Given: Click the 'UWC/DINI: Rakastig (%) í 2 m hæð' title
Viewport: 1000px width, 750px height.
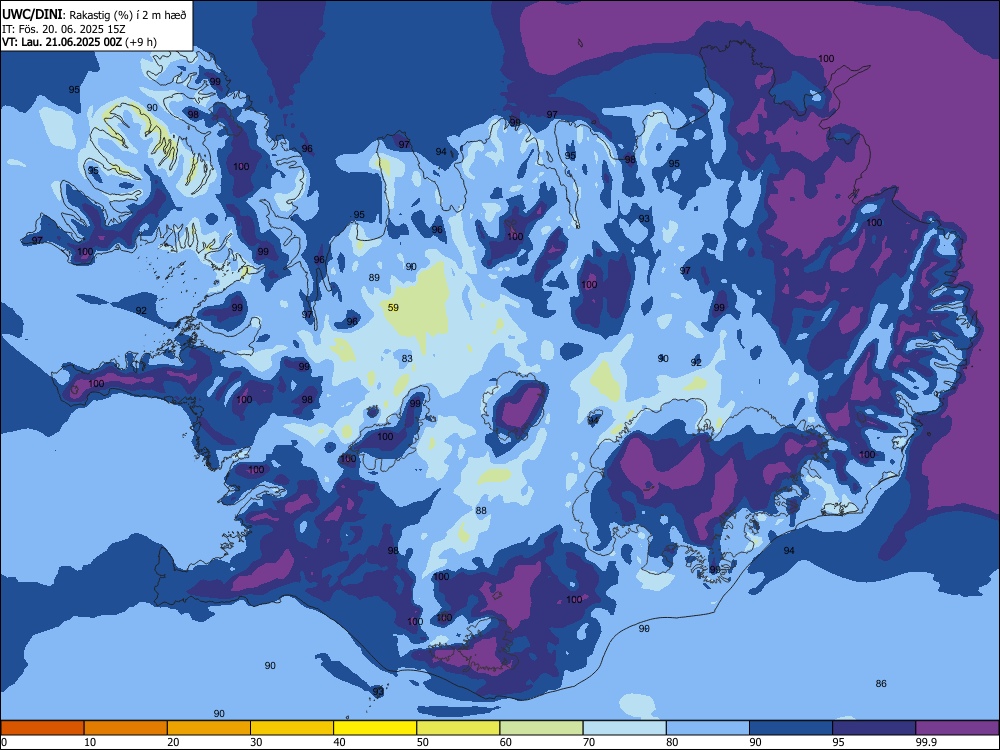Looking at the screenshot, I should point(94,15).
